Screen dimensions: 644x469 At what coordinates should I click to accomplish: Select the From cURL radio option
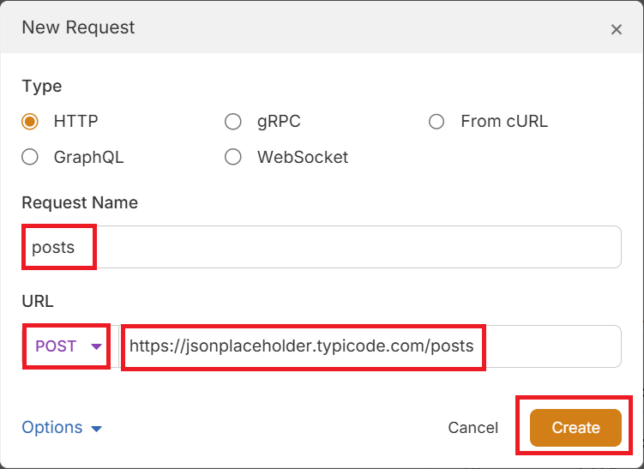(x=436, y=122)
